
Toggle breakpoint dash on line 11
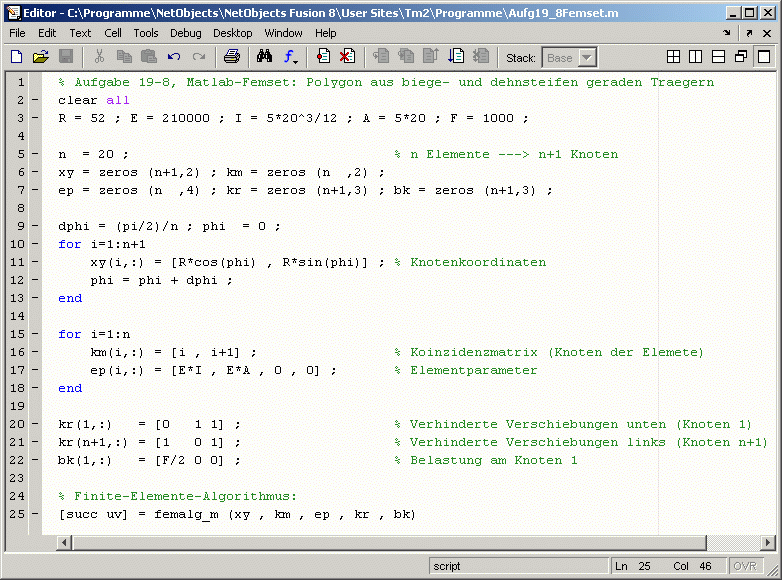(35, 263)
